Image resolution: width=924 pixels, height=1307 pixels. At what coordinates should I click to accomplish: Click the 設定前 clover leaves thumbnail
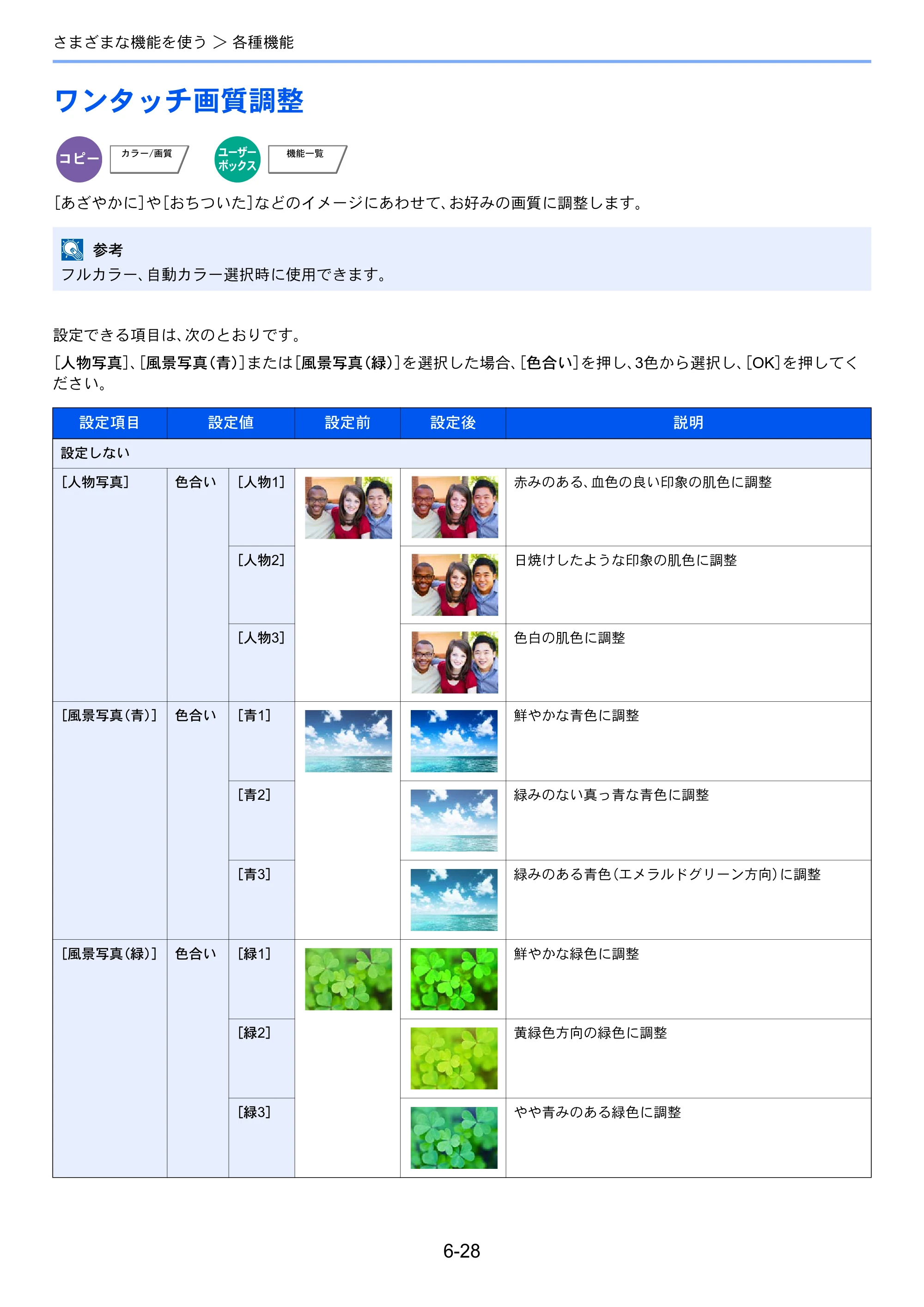coord(348,979)
